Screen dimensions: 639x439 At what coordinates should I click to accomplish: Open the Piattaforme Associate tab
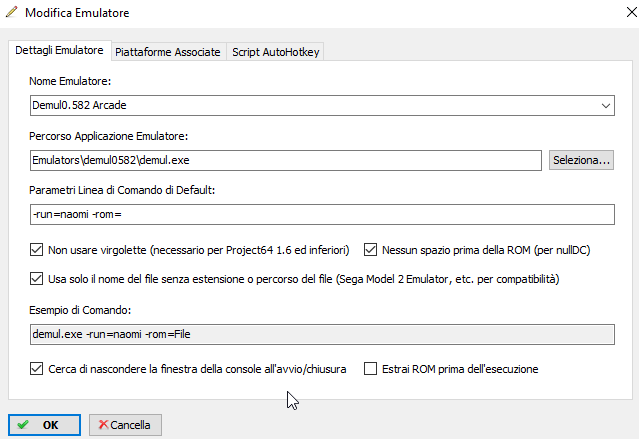(168, 52)
